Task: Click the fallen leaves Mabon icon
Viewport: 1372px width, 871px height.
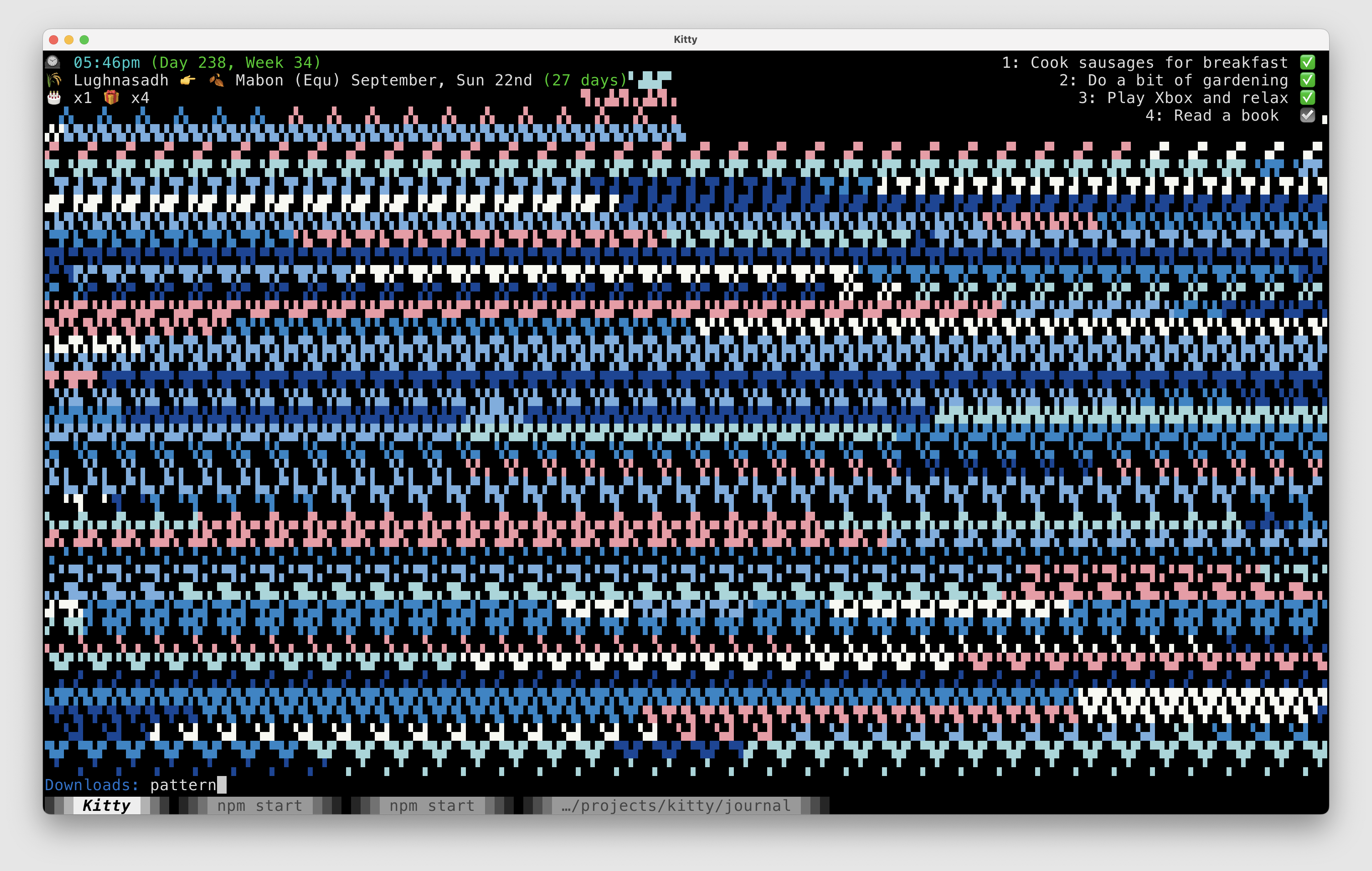Action: (x=216, y=80)
